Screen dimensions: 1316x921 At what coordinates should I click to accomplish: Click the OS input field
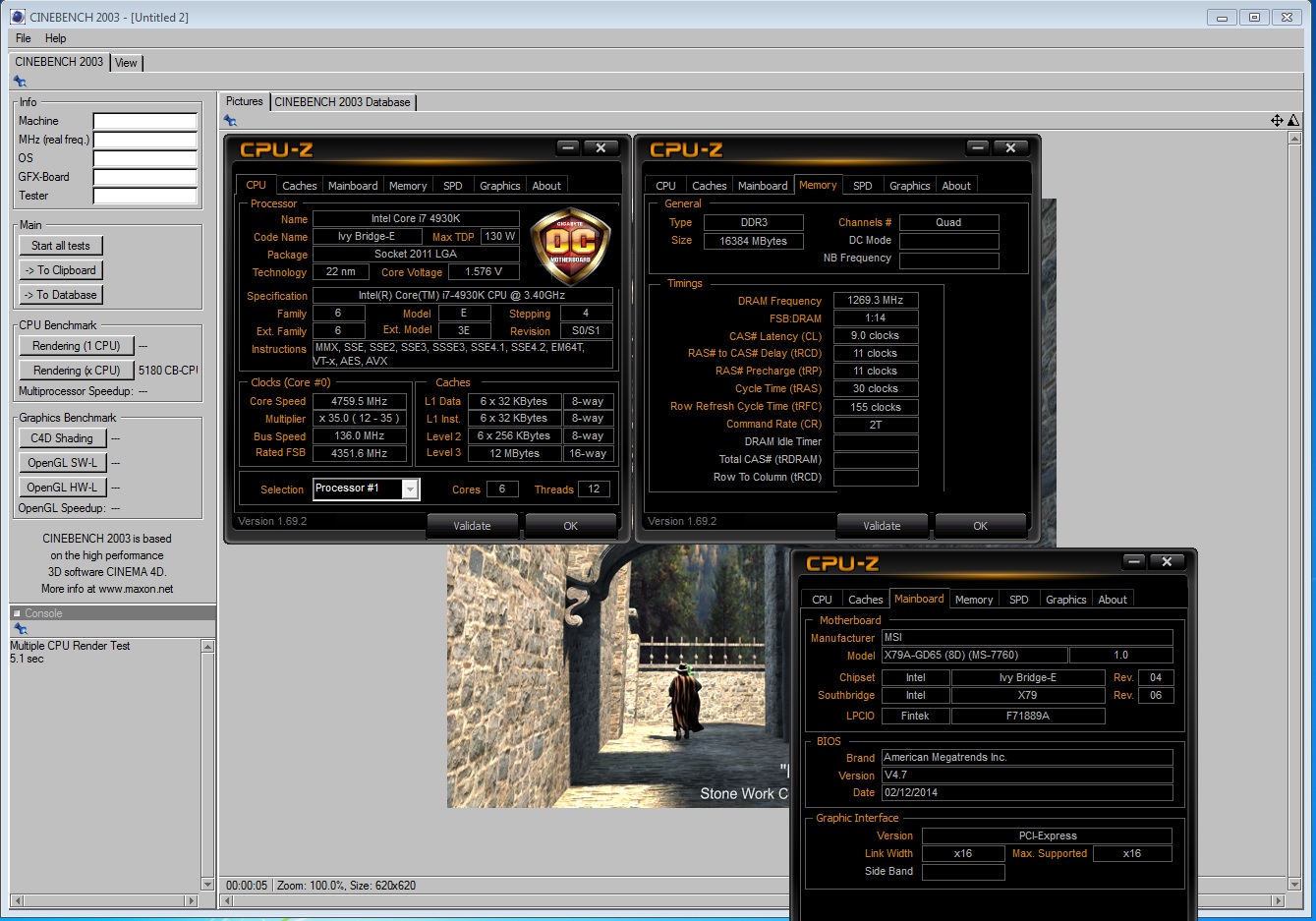coord(145,158)
